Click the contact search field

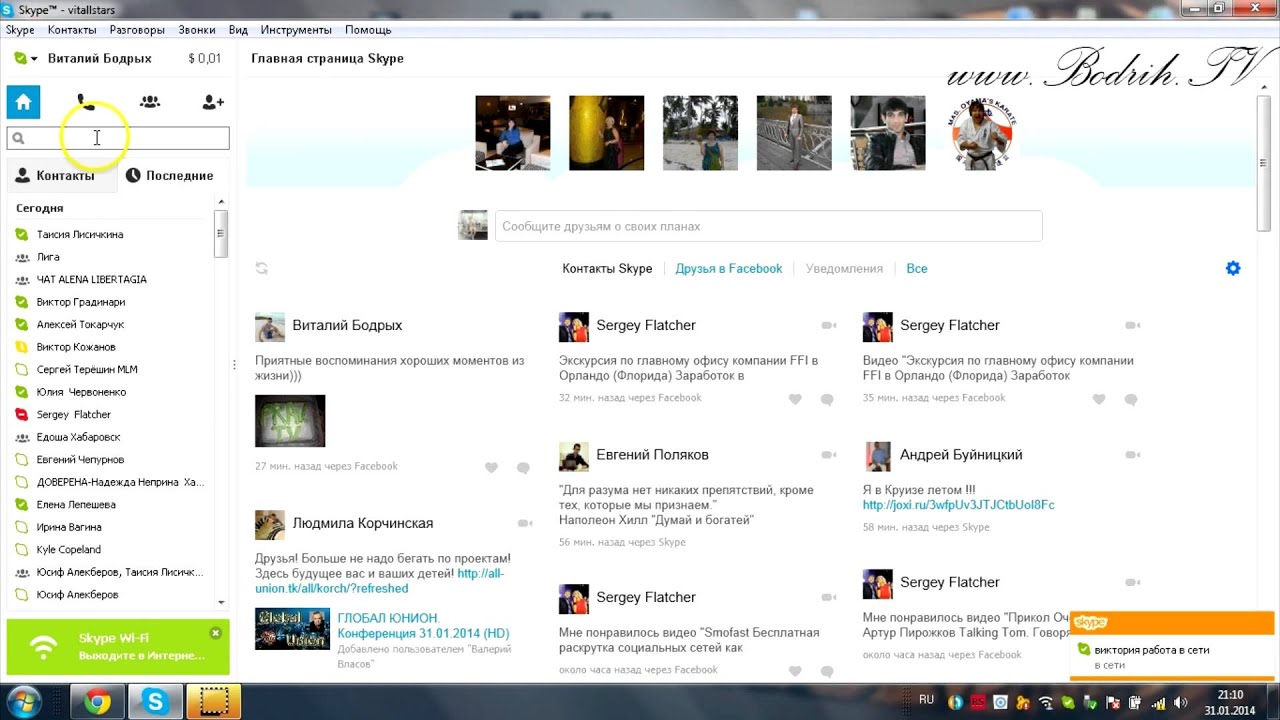click(118, 138)
